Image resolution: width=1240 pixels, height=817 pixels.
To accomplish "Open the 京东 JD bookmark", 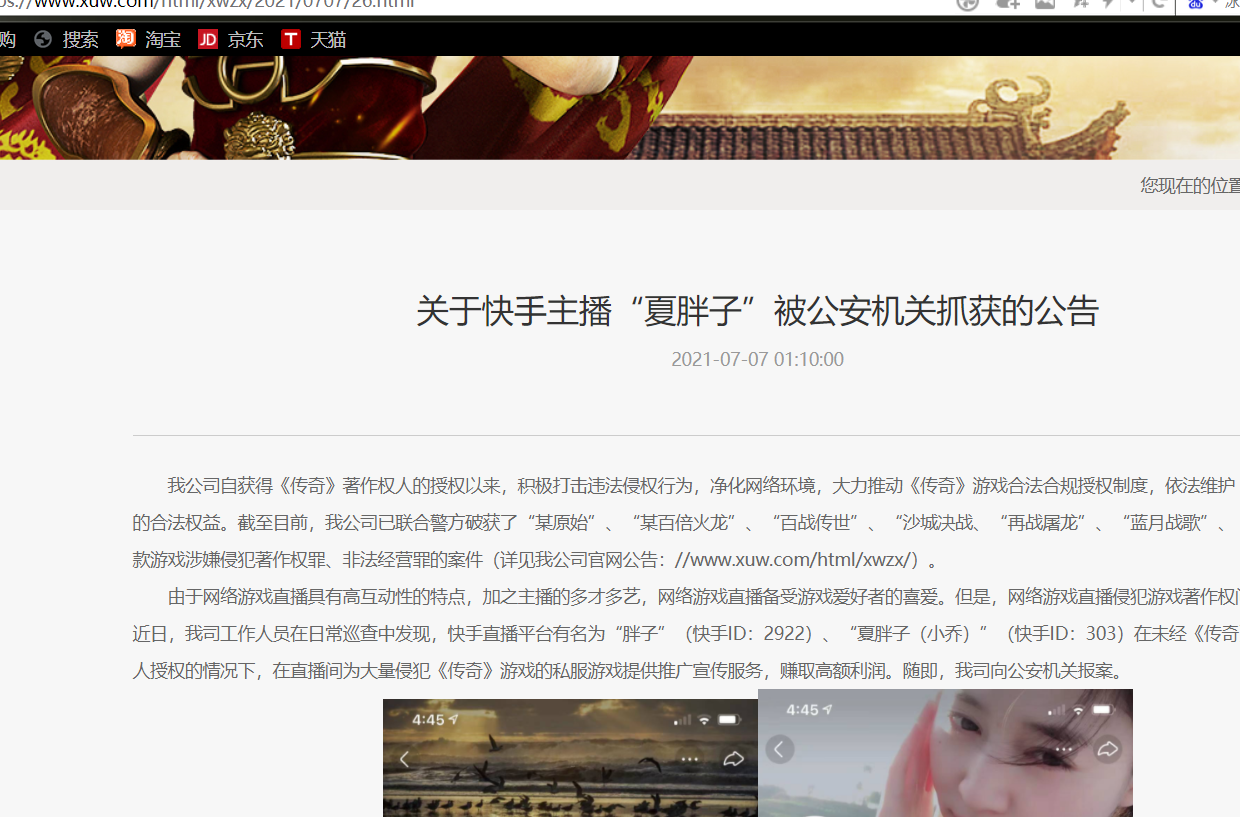I will pyautogui.click(x=231, y=40).
